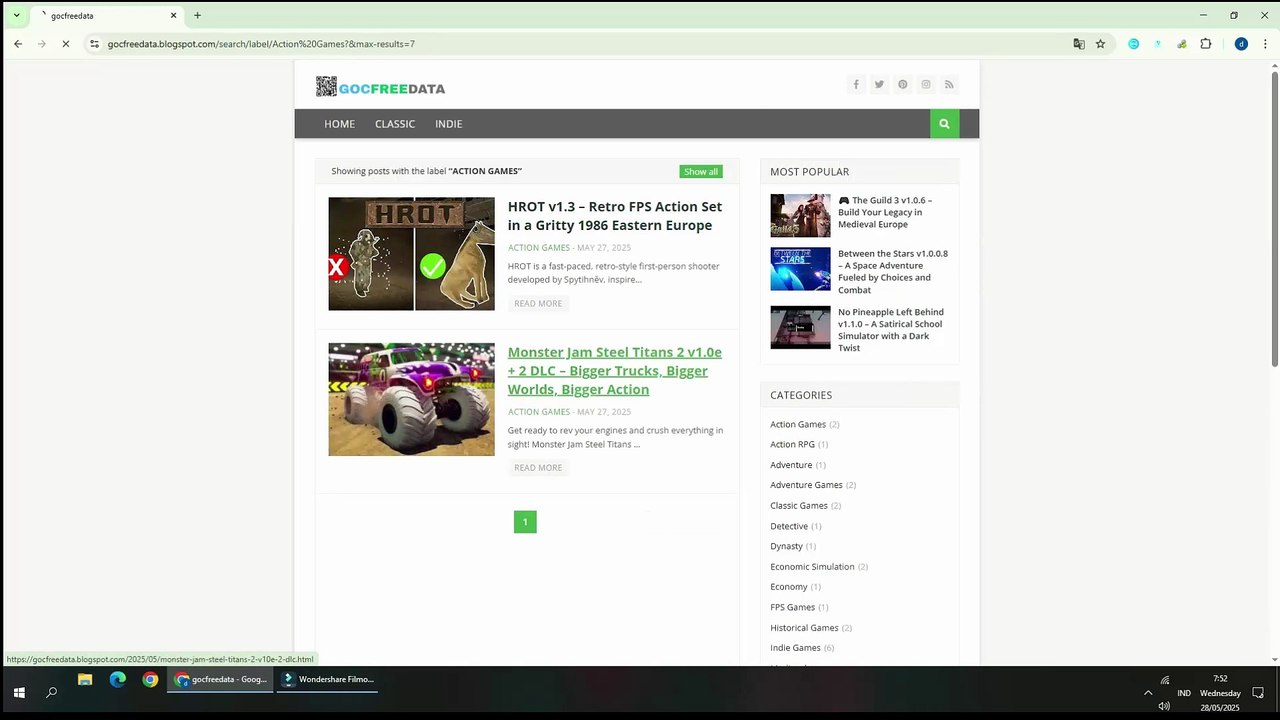This screenshot has width=1280, height=720.
Task: Expand the tab search dropdown arrow
Action: pos(16,15)
